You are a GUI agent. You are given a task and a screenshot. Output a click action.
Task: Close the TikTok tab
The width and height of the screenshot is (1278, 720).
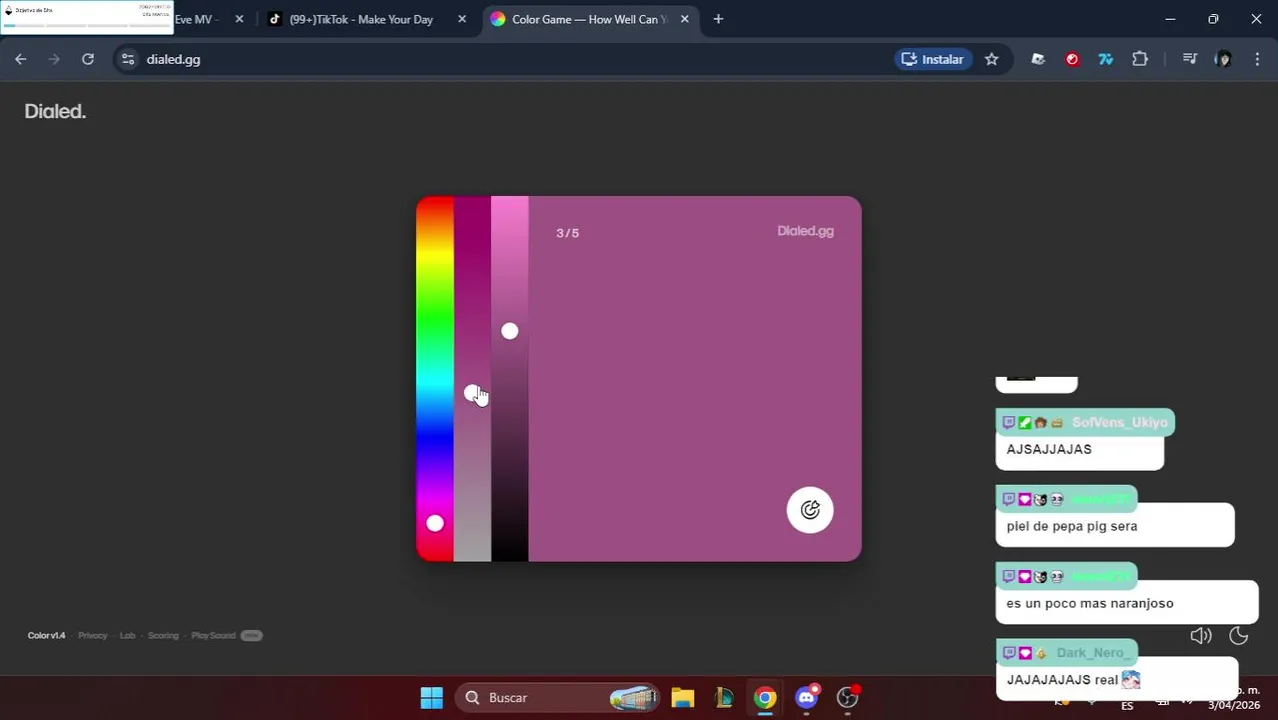click(x=462, y=19)
